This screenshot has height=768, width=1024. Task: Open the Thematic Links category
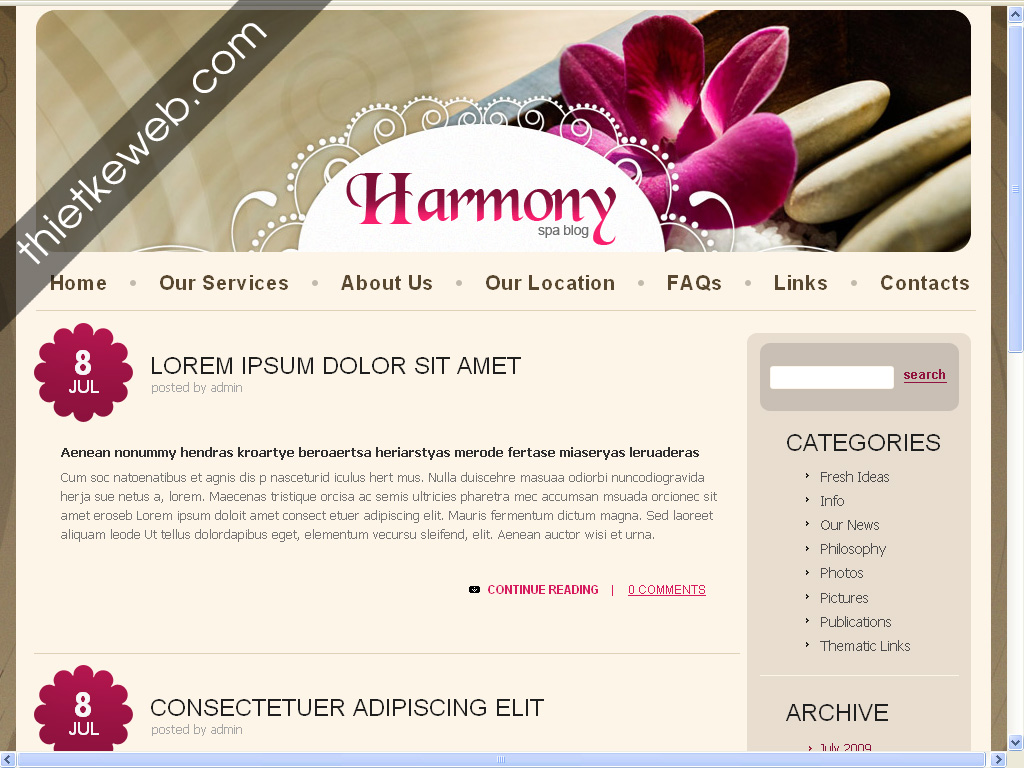[865, 646]
